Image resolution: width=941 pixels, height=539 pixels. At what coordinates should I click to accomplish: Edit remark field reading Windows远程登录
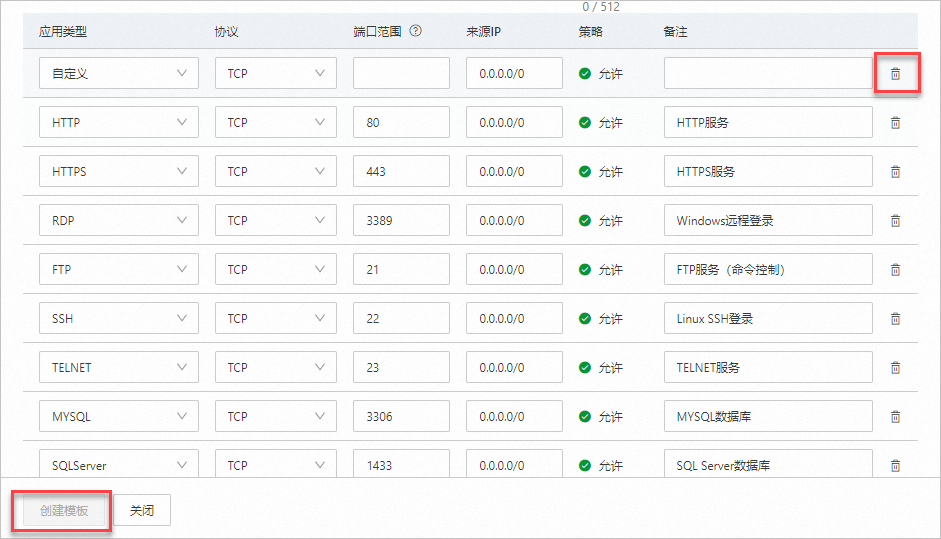click(768, 220)
